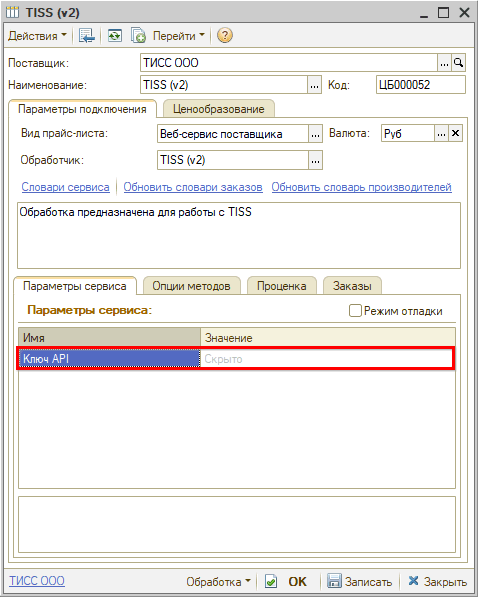This screenshot has width=478, height=597.
Task: Maximize the TISS (v2) window
Action: (x=444, y=13)
